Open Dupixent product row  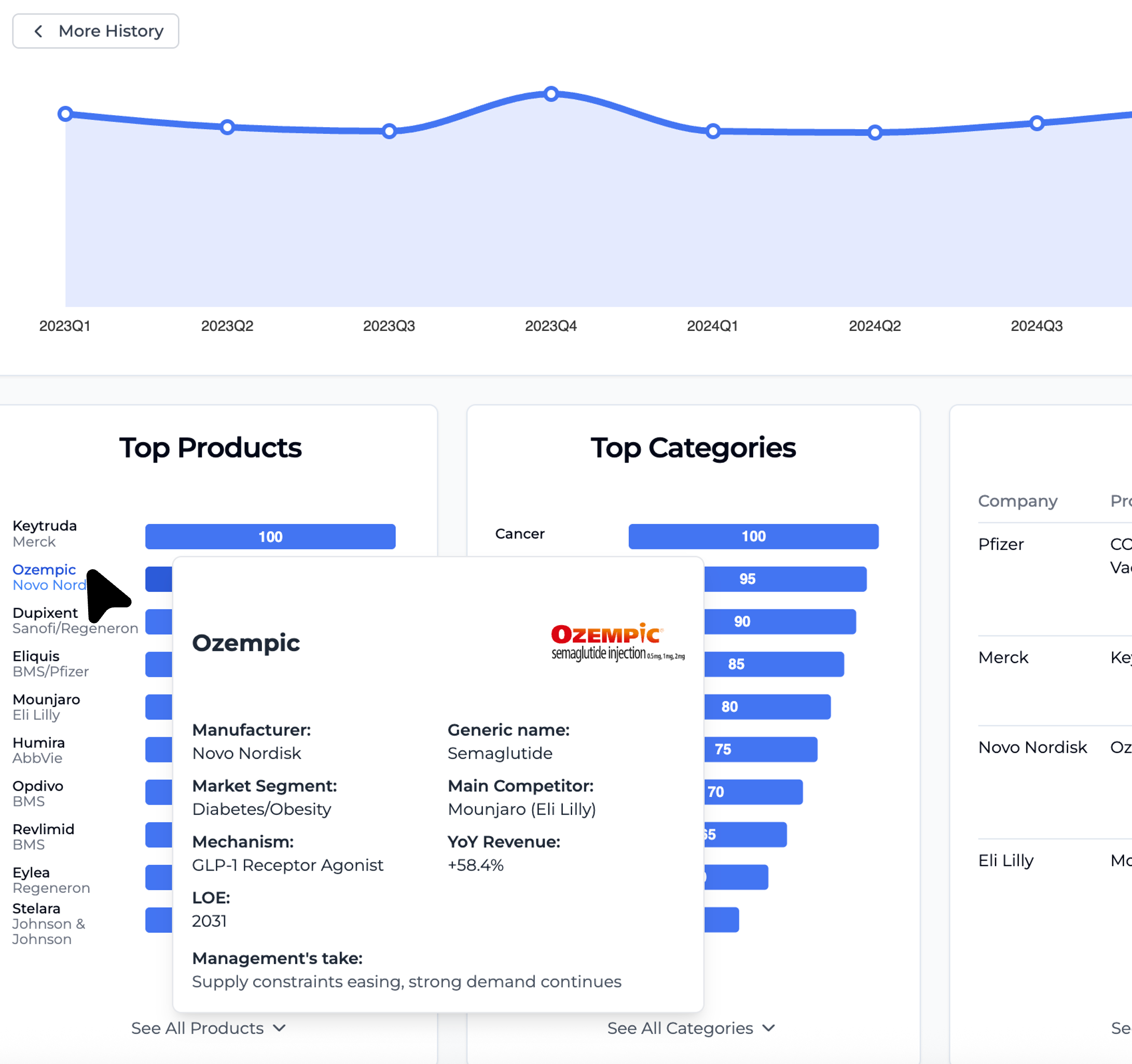(75, 620)
